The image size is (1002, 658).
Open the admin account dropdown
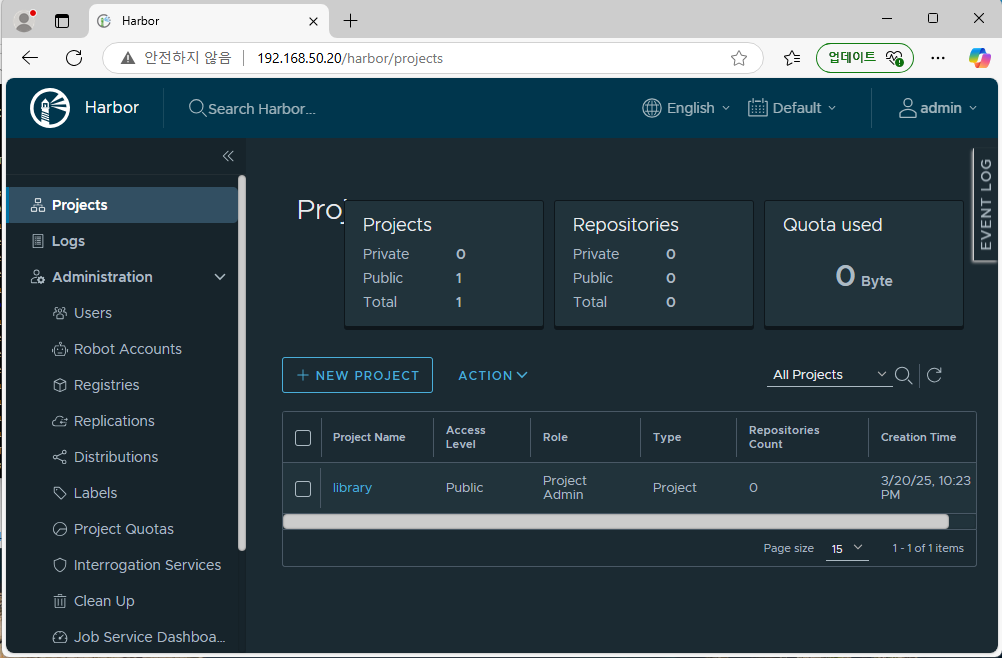[x=937, y=108]
